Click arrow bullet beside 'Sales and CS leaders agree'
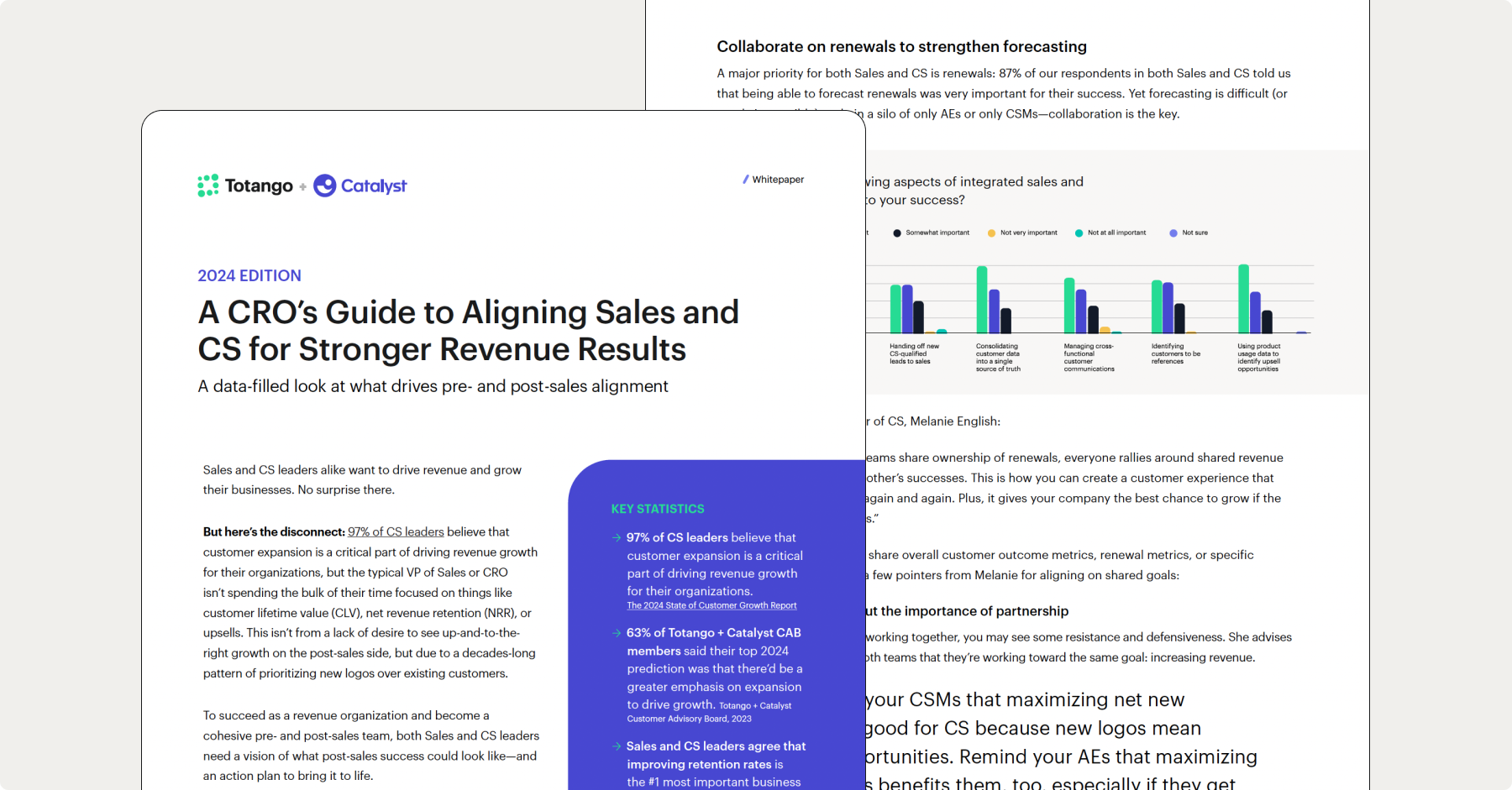This screenshot has width=1512, height=790. [617, 746]
